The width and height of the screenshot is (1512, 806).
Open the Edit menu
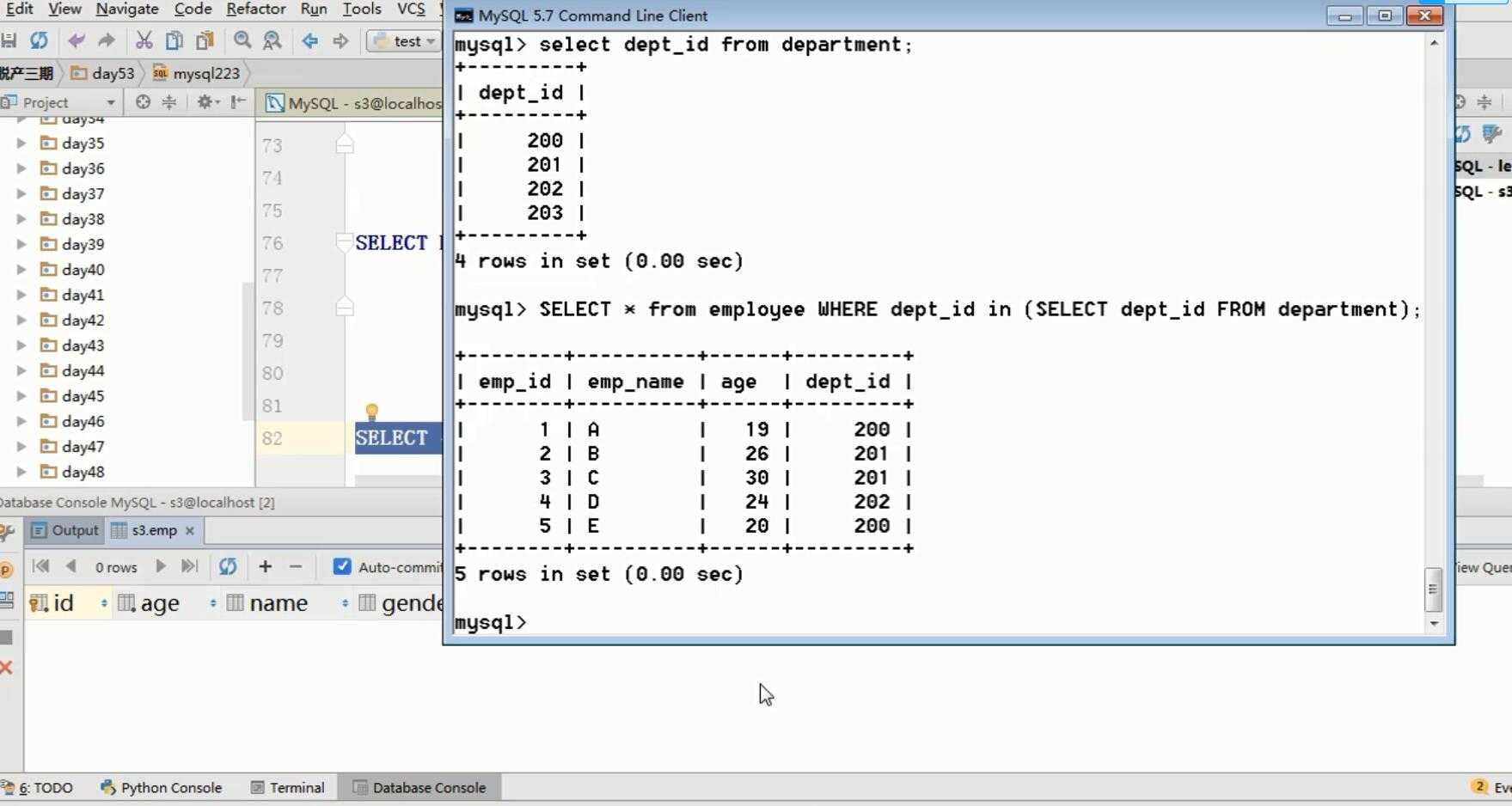point(19,9)
